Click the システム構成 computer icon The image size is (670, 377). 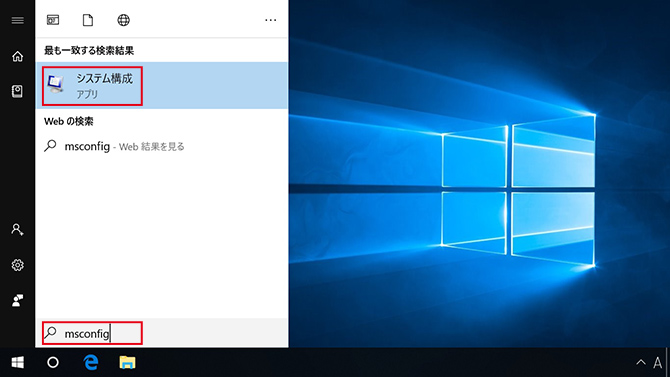[x=56, y=84]
